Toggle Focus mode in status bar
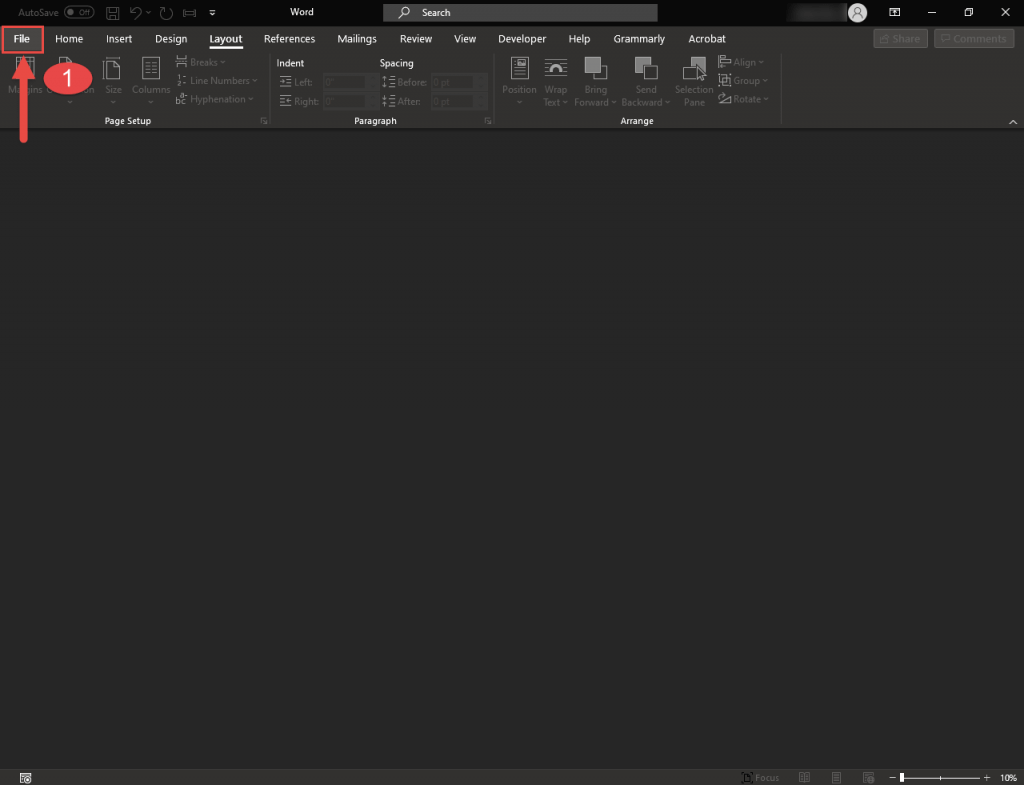The width and height of the screenshot is (1024, 785). 760,777
